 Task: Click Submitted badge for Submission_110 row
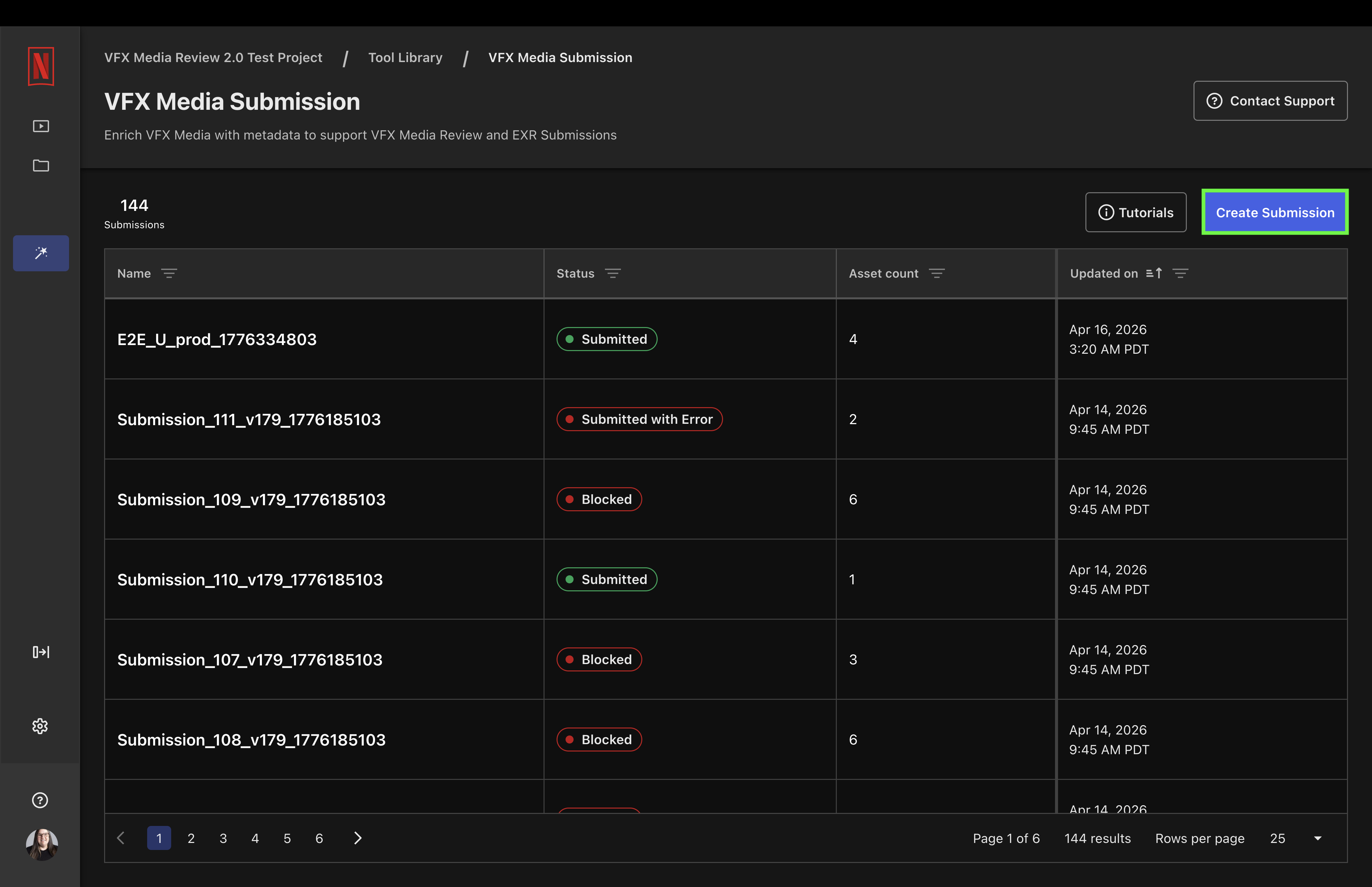coord(607,579)
